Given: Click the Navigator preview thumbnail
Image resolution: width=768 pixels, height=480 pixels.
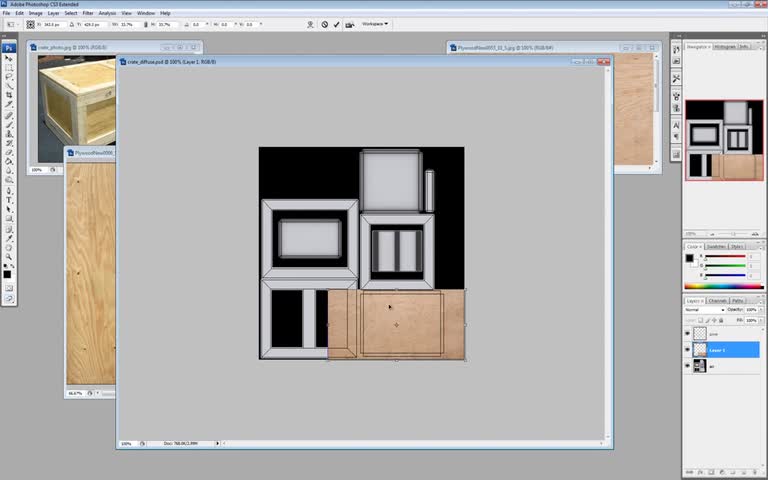Looking at the screenshot, I should pos(724,140).
